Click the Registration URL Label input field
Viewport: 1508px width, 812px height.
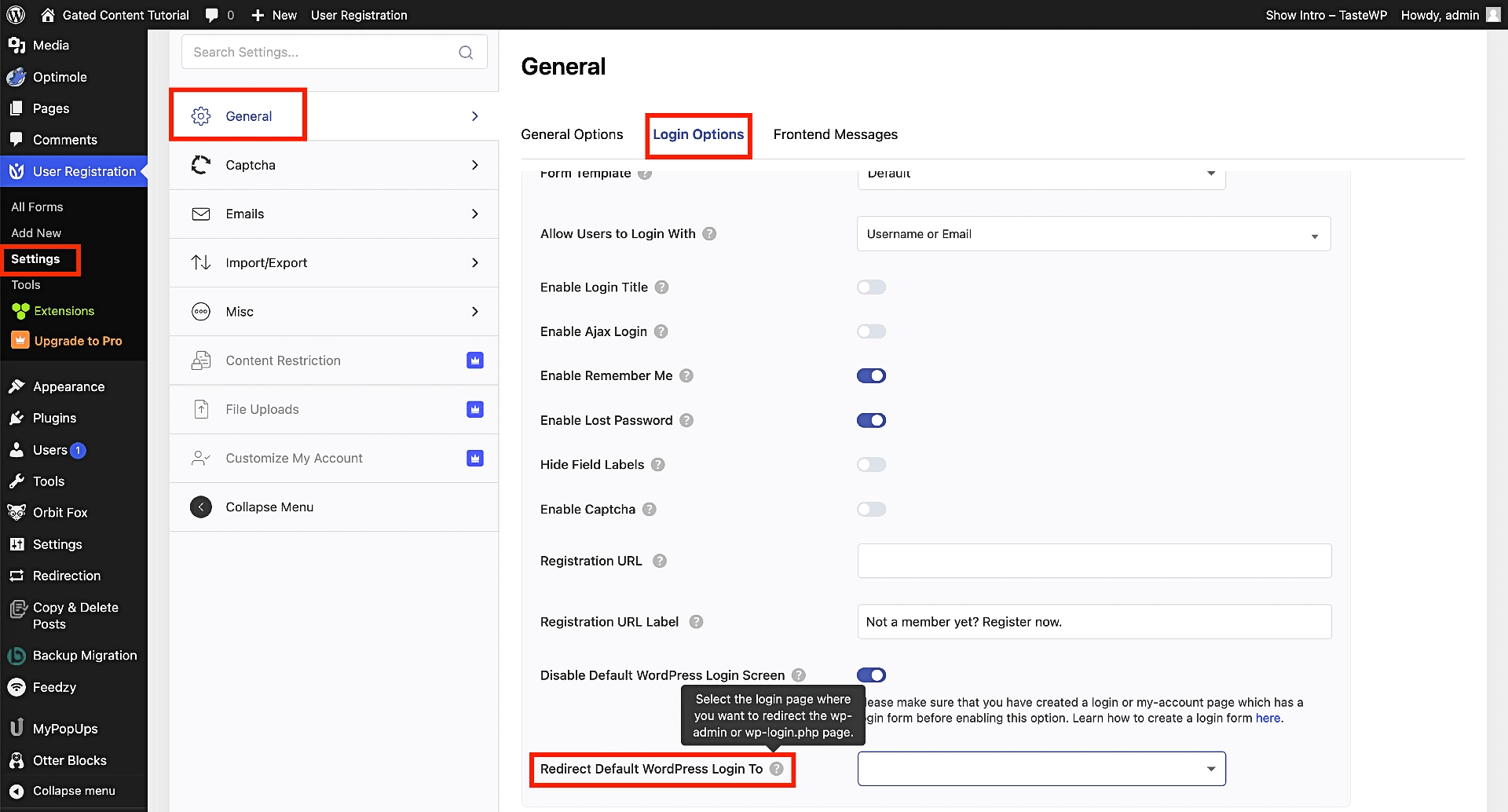pos(1094,622)
